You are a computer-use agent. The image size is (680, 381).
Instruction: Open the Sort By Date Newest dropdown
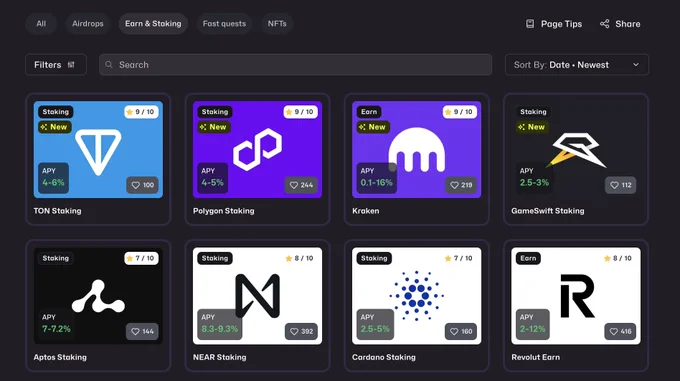coord(577,65)
